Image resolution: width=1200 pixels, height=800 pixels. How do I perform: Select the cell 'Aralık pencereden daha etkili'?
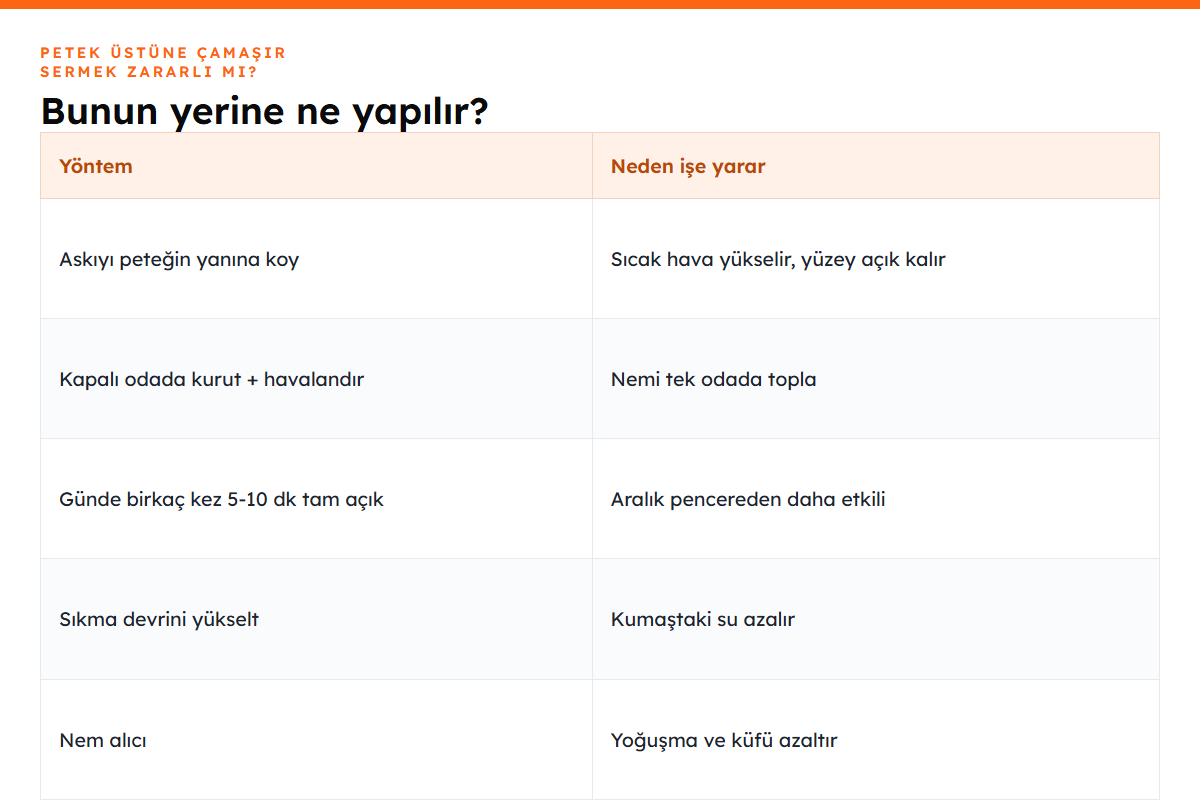coord(876,499)
